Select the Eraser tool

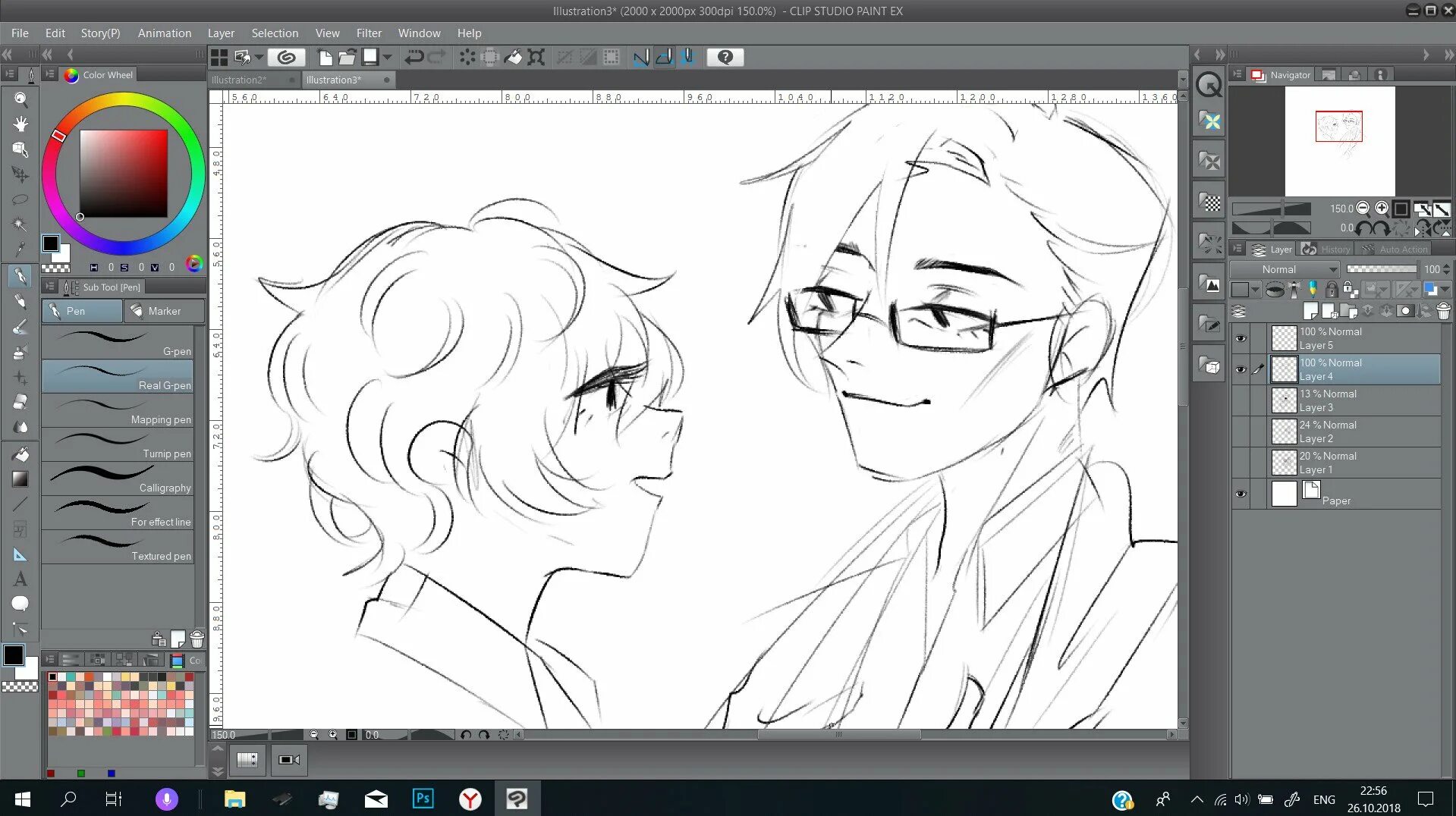[20, 402]
